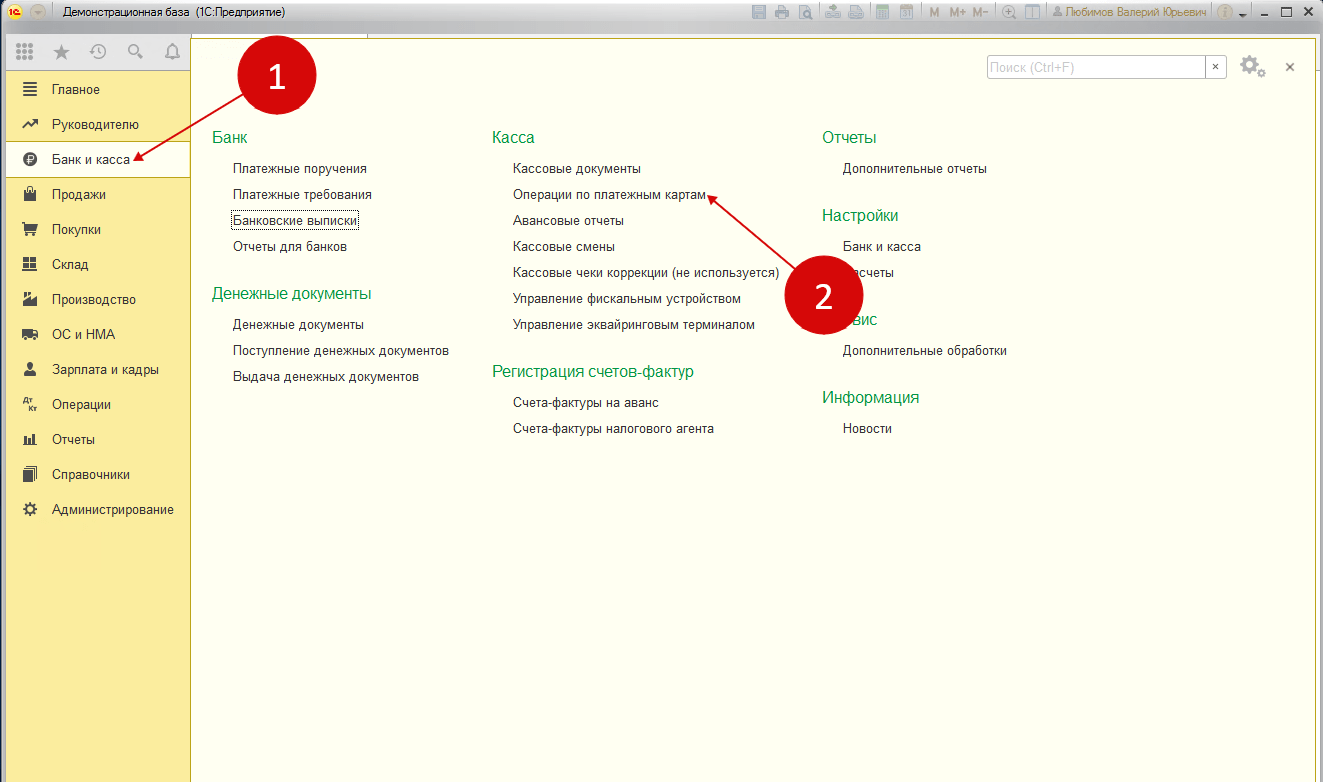Open the Отчеты sidebar section
This screenshot has width=1323, height=782.
point(98,440)
